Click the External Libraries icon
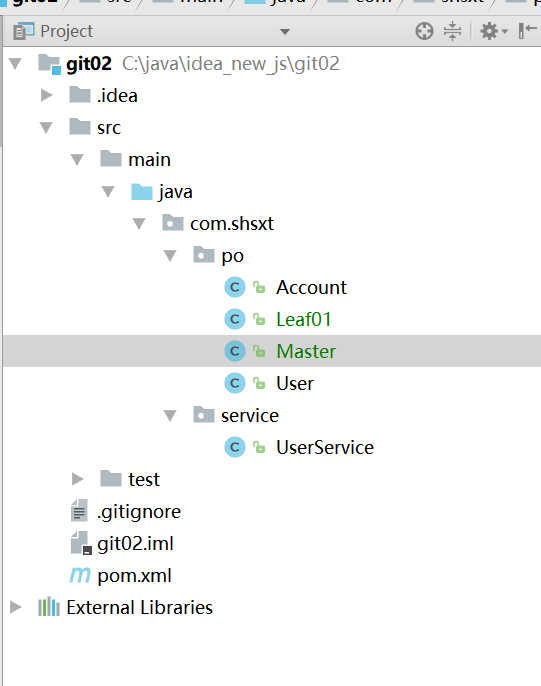Image resolution: width=541 pixels, height=686 pixels. pos(49,607)
